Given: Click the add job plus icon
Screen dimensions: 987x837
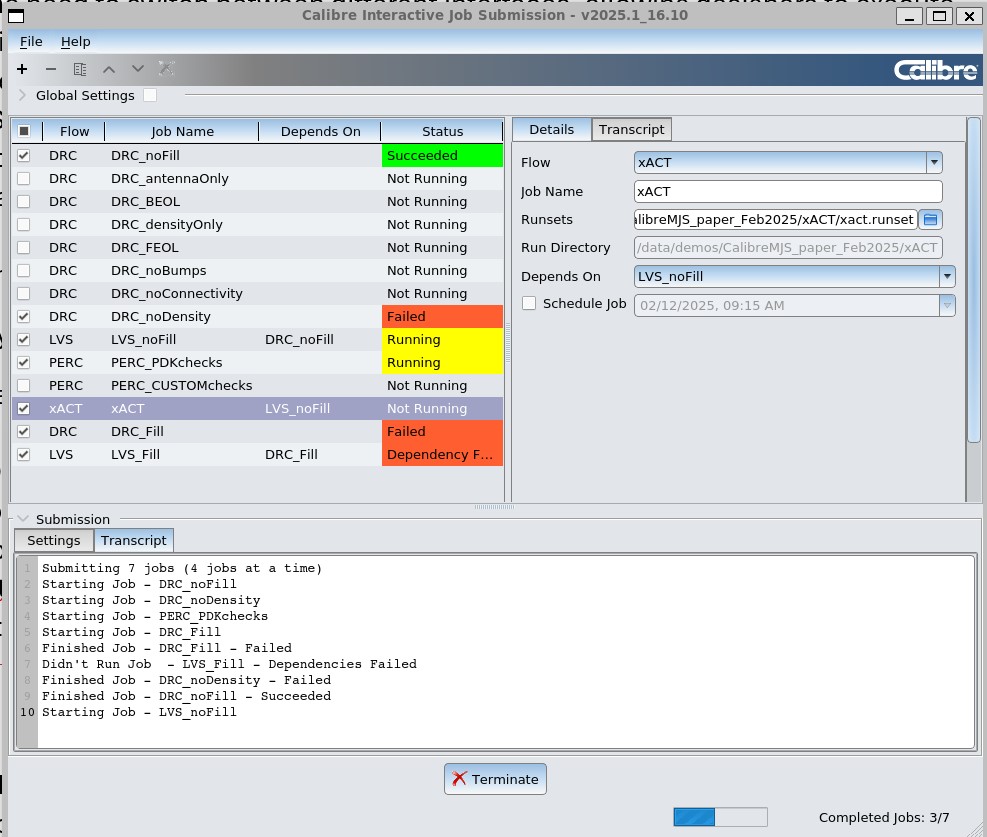Looking at the screenshot, I should click(x=22, y=69).
